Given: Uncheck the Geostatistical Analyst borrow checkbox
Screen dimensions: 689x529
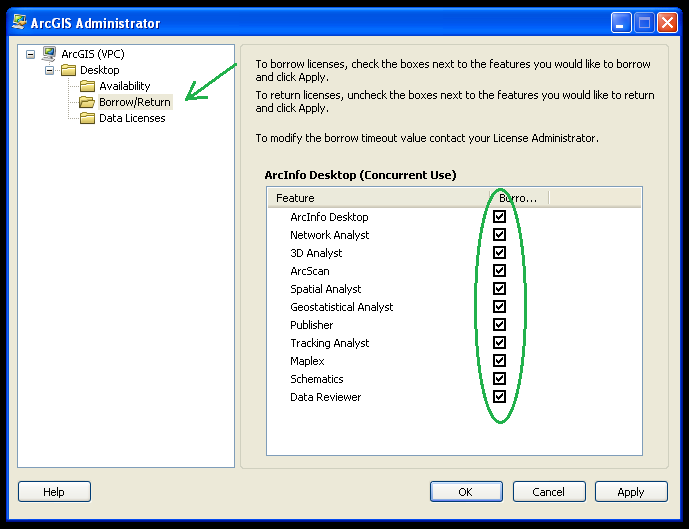Looking at the screenshot, I should [499, 307].
